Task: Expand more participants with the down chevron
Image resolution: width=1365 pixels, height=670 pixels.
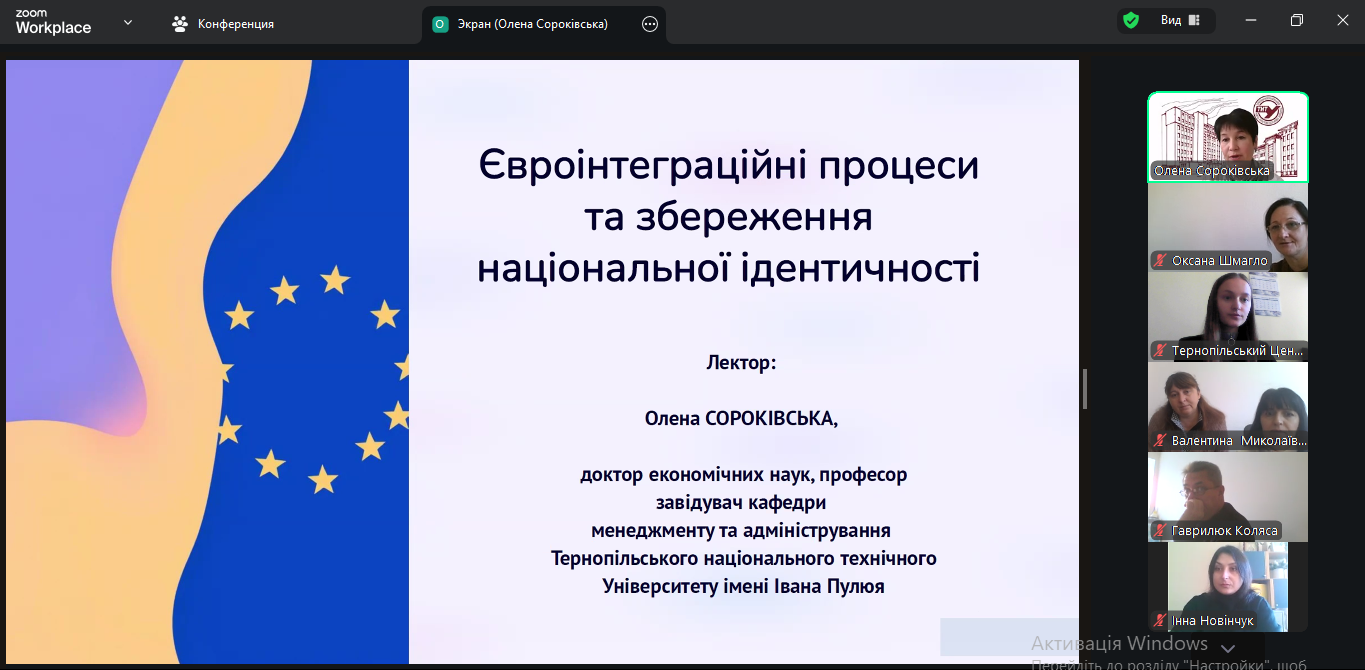Action: 1228,649
